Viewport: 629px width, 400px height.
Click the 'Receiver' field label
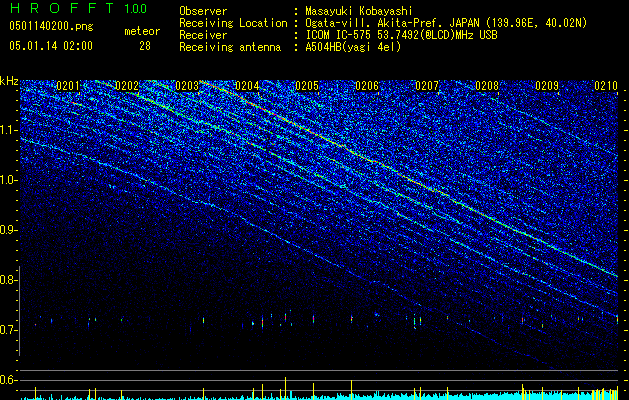click(203, 35)
